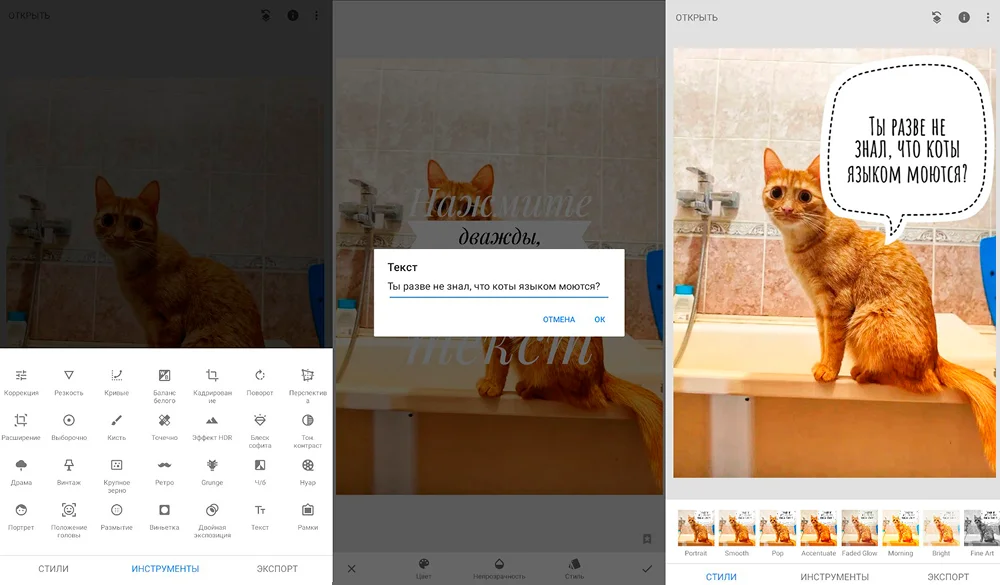Confirm text edit with the checkmark

(646, 568)
